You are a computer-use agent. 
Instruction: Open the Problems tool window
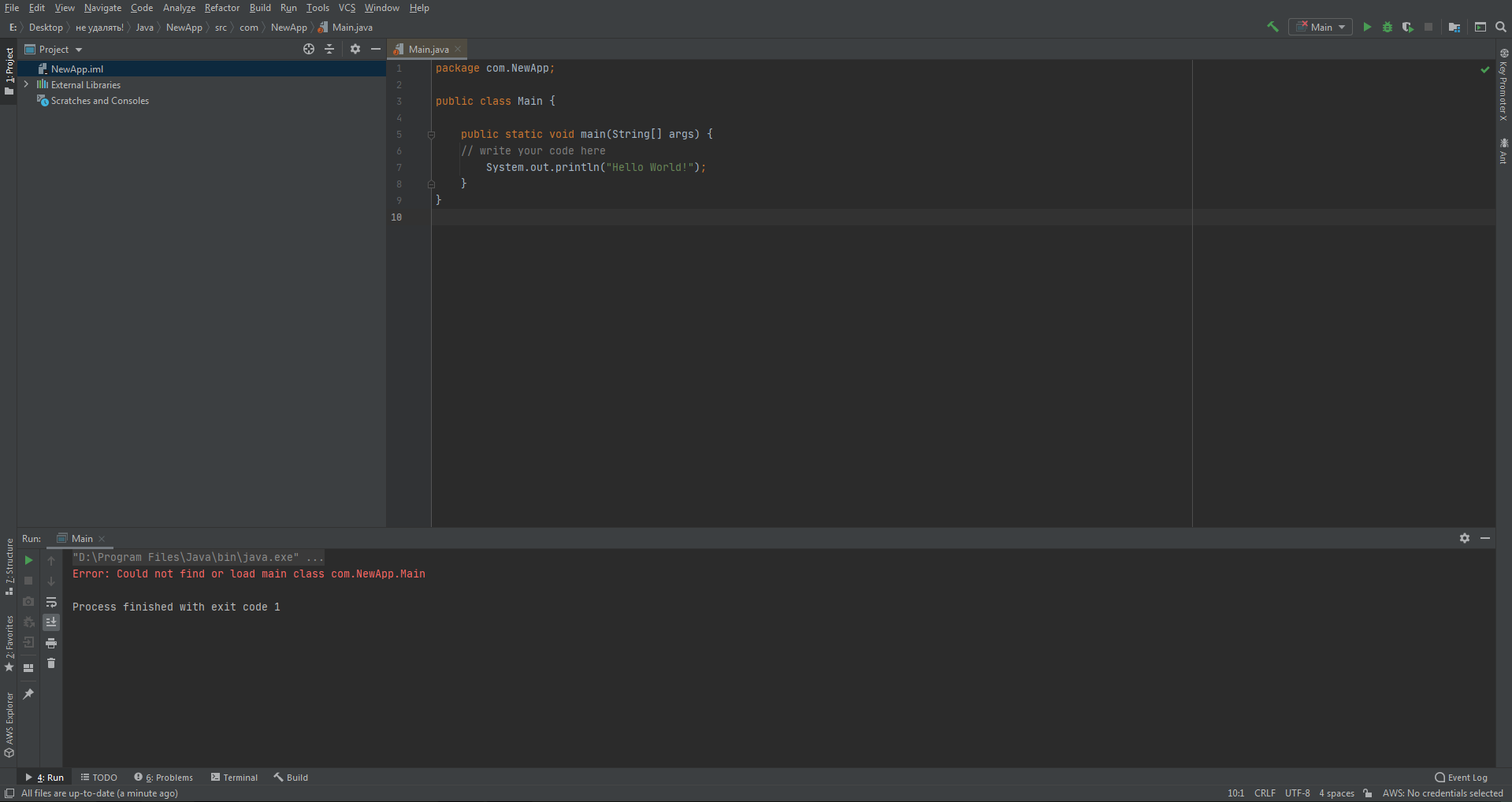tap(163, 778)
